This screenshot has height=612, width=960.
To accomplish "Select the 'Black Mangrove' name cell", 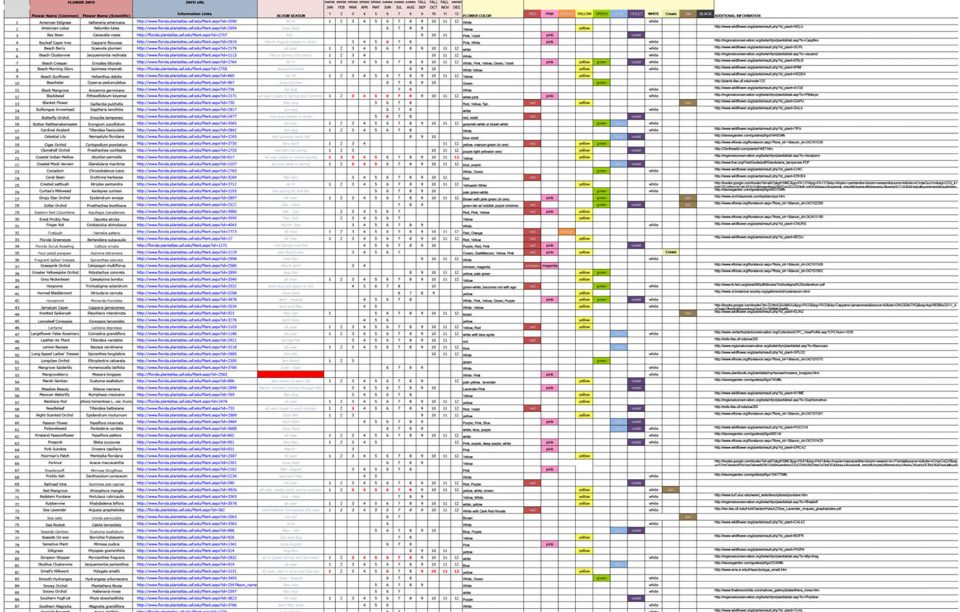I will tap(56, 89).
